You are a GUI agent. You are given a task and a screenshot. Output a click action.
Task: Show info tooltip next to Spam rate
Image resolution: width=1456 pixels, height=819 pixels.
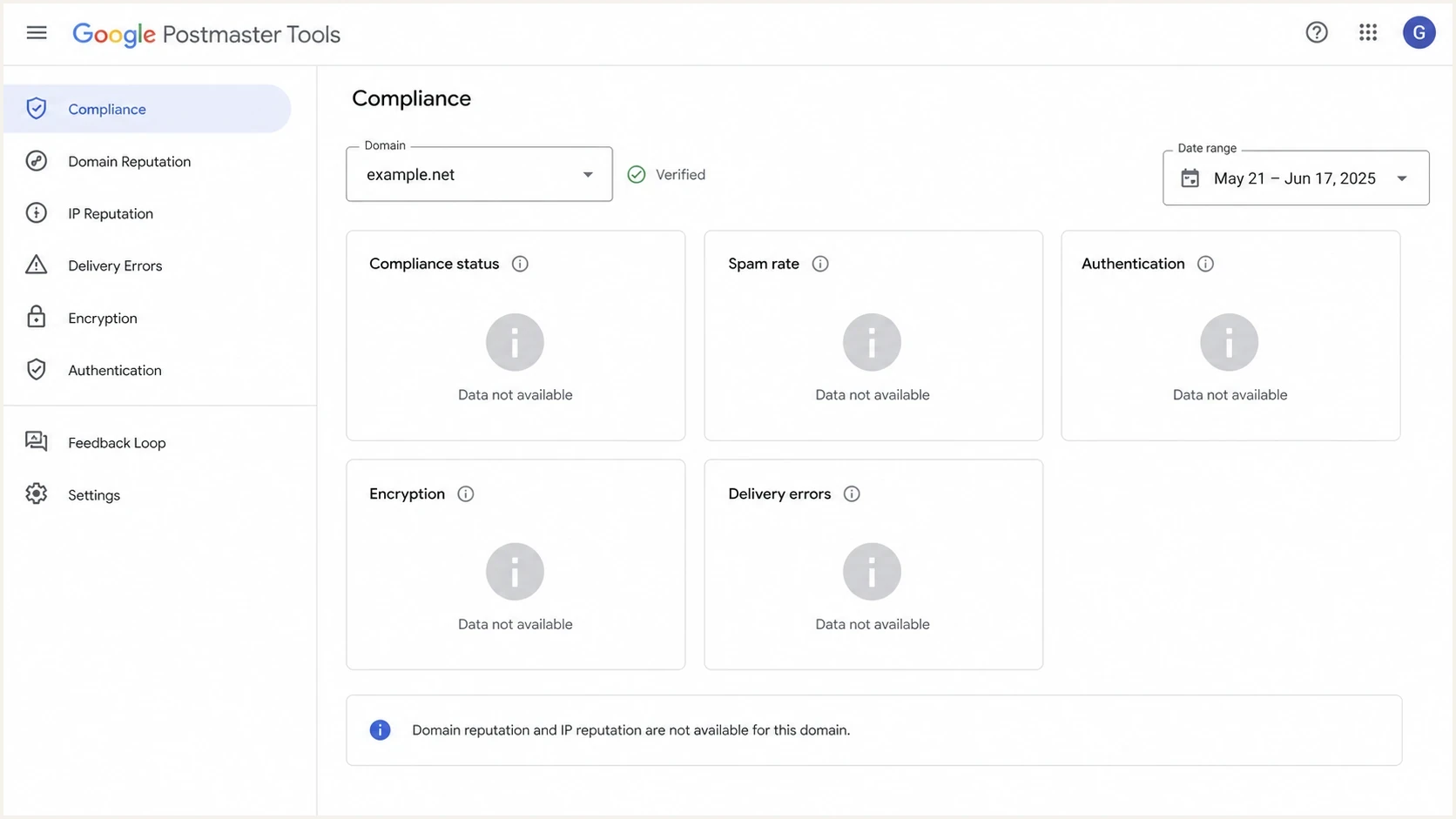[820, 264]
